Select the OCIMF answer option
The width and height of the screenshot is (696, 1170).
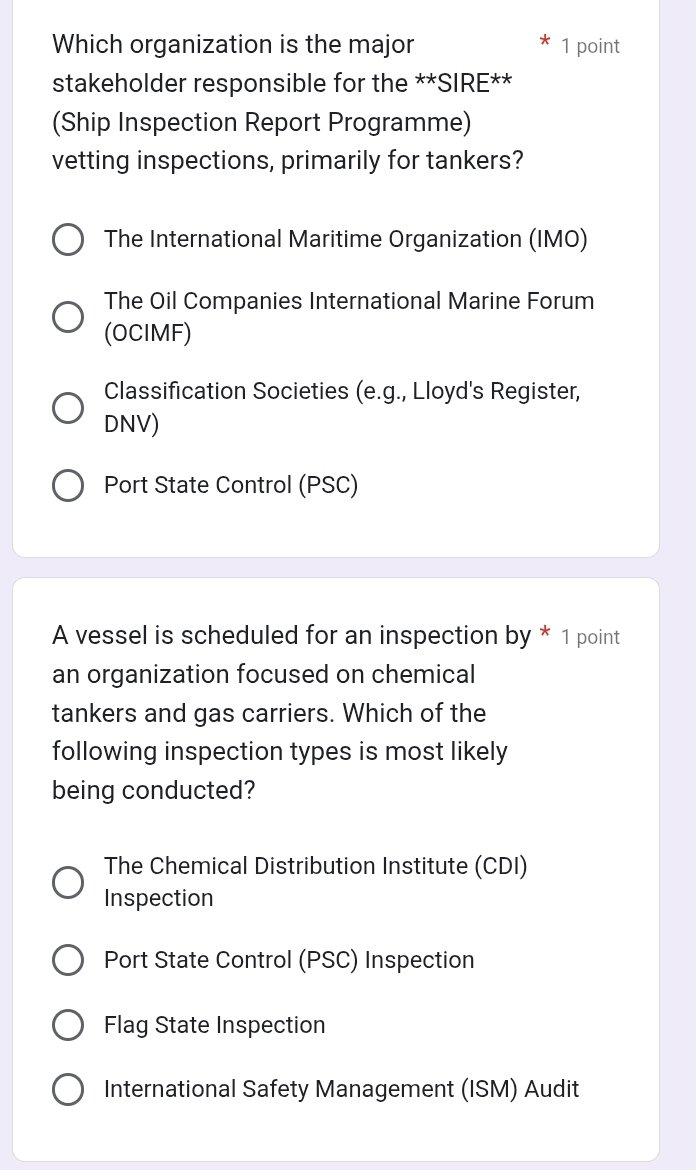(x=68, y=316)
